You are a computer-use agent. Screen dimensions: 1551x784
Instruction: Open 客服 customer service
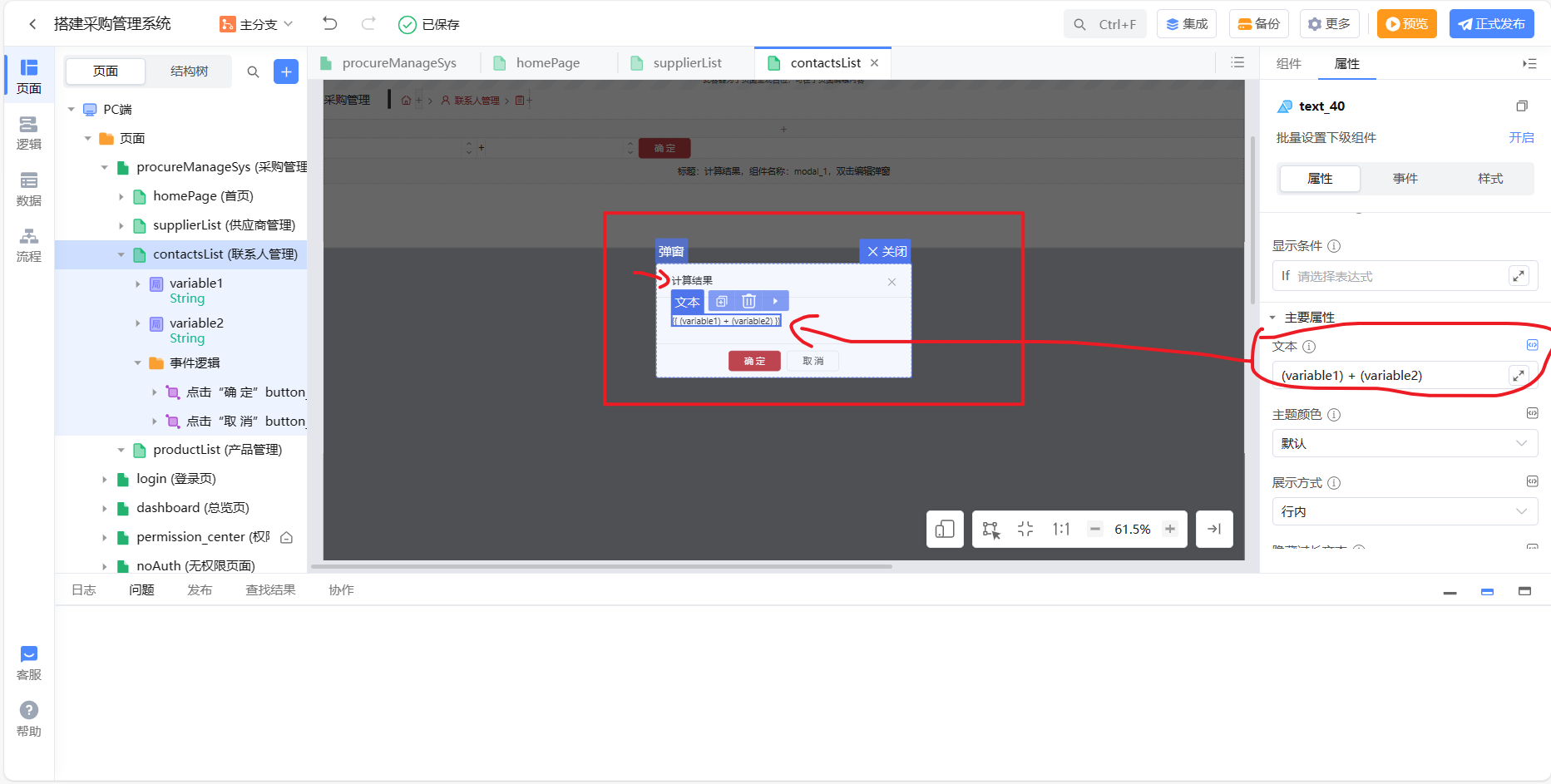(x=29, y=663)
